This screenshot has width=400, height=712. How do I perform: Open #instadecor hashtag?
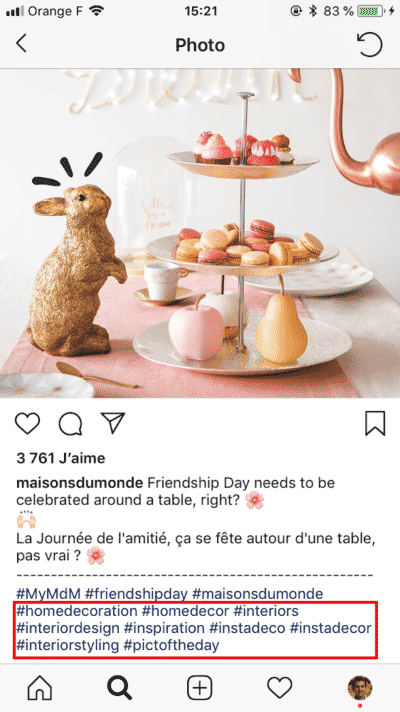pos(331,628)
